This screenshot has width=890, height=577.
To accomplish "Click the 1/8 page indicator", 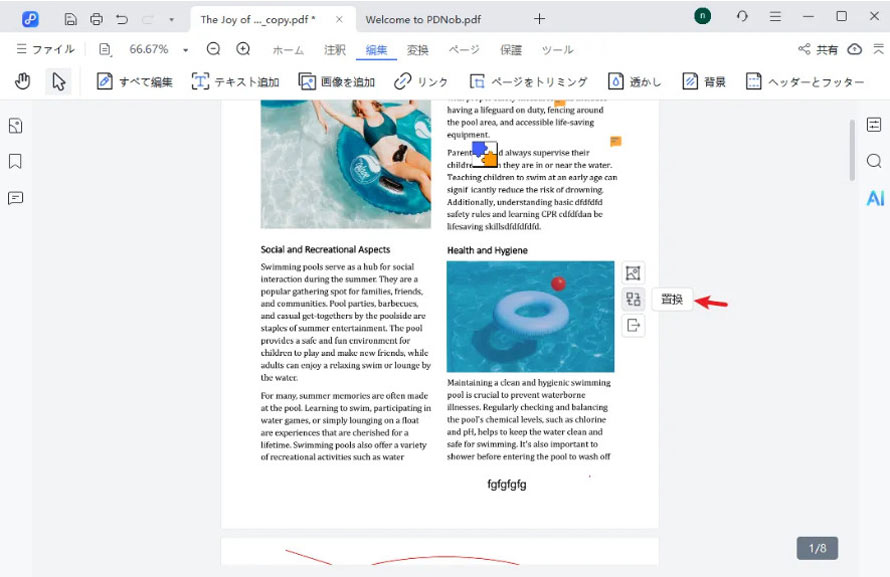I will pos(817,548).
